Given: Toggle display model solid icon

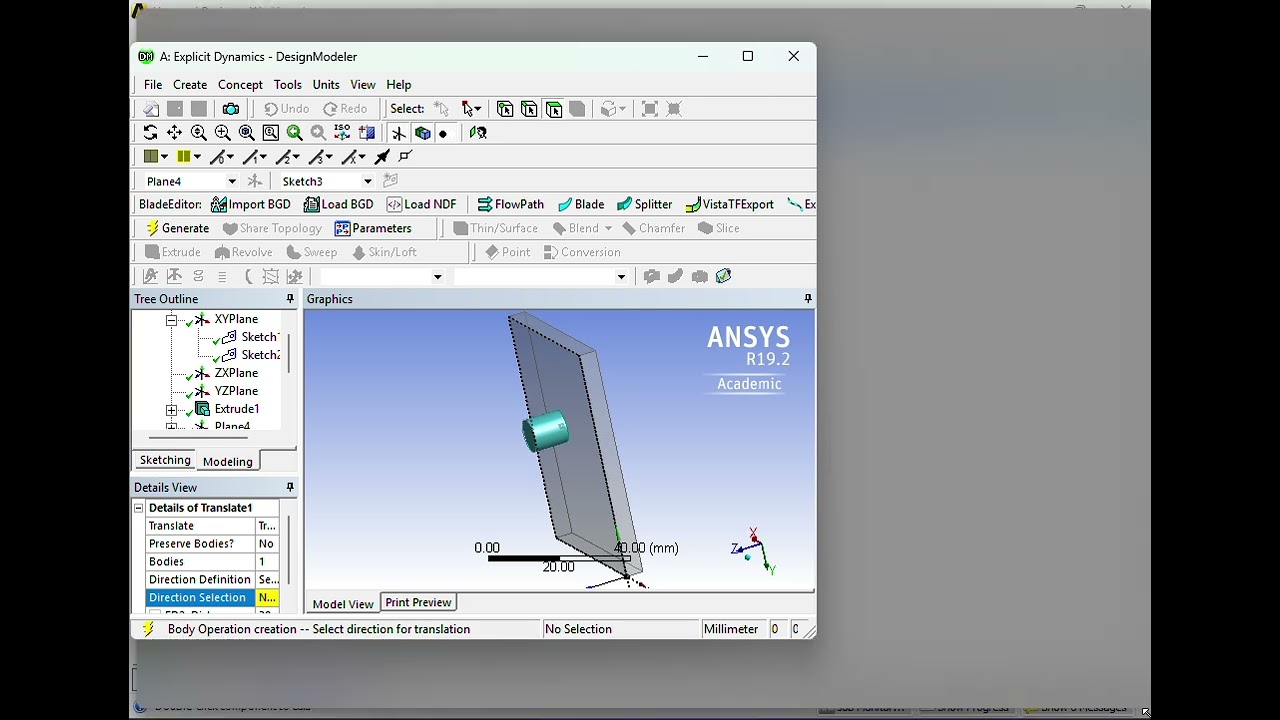Looking at the screenshot, I should coord(422,133).
